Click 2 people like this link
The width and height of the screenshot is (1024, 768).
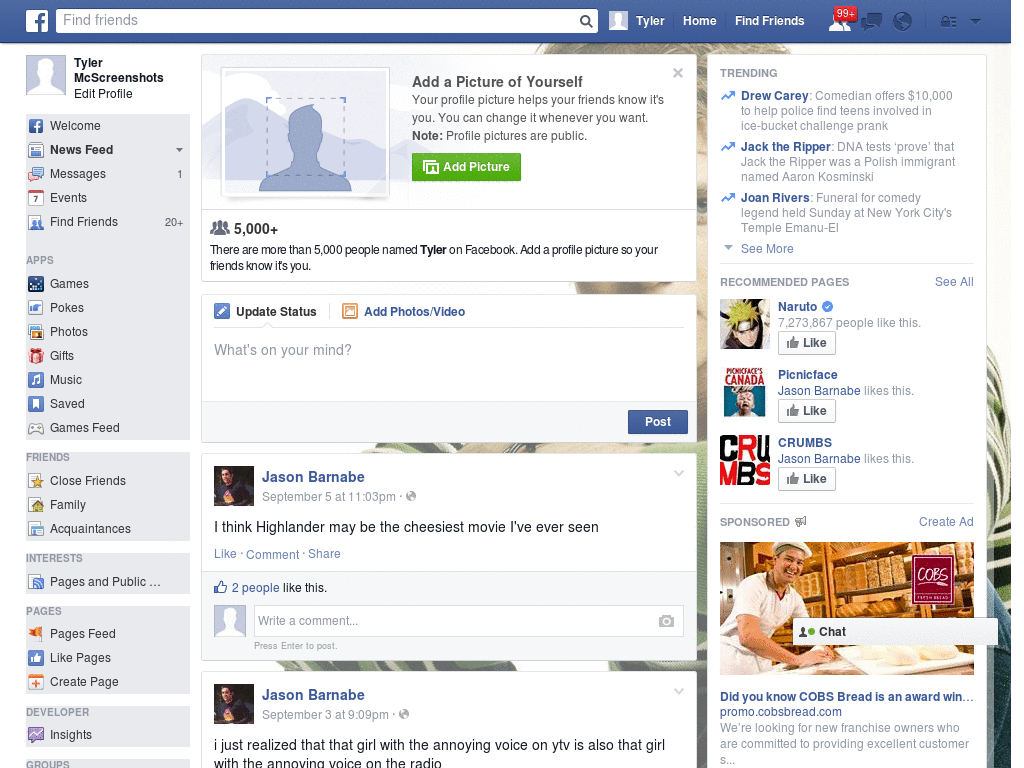coord(255,588)
